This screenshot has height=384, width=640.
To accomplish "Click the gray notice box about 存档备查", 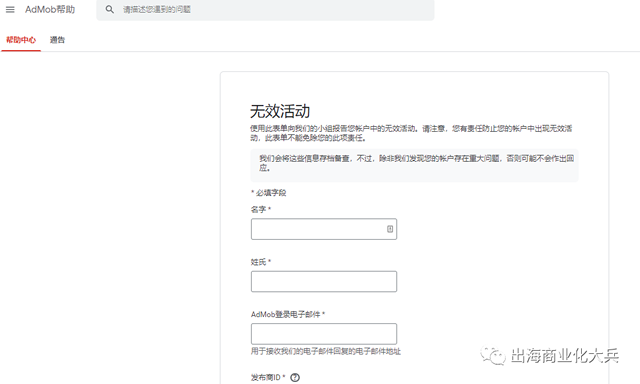I will coord(414,165).
